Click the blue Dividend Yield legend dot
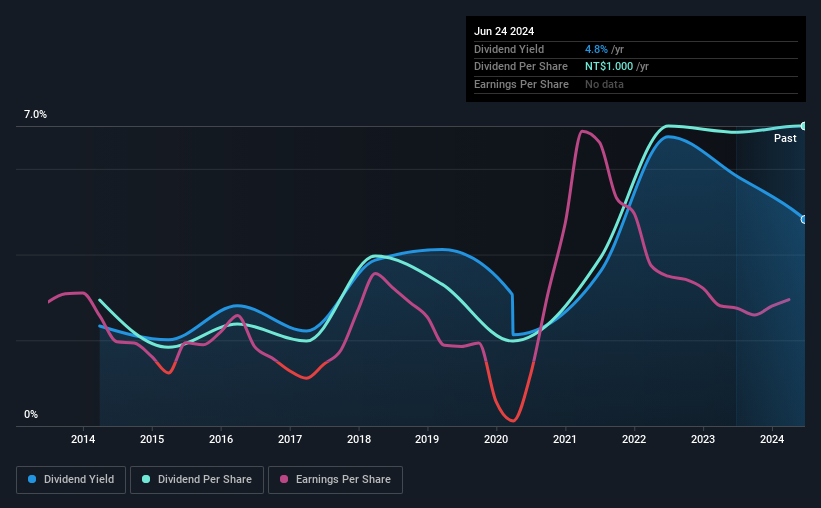 [32, 479]
